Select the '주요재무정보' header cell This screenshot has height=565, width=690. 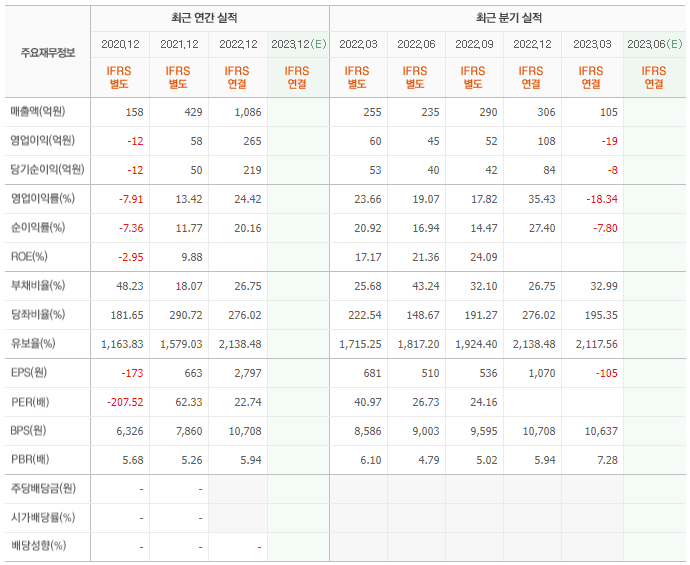click(x=48, y=53)
